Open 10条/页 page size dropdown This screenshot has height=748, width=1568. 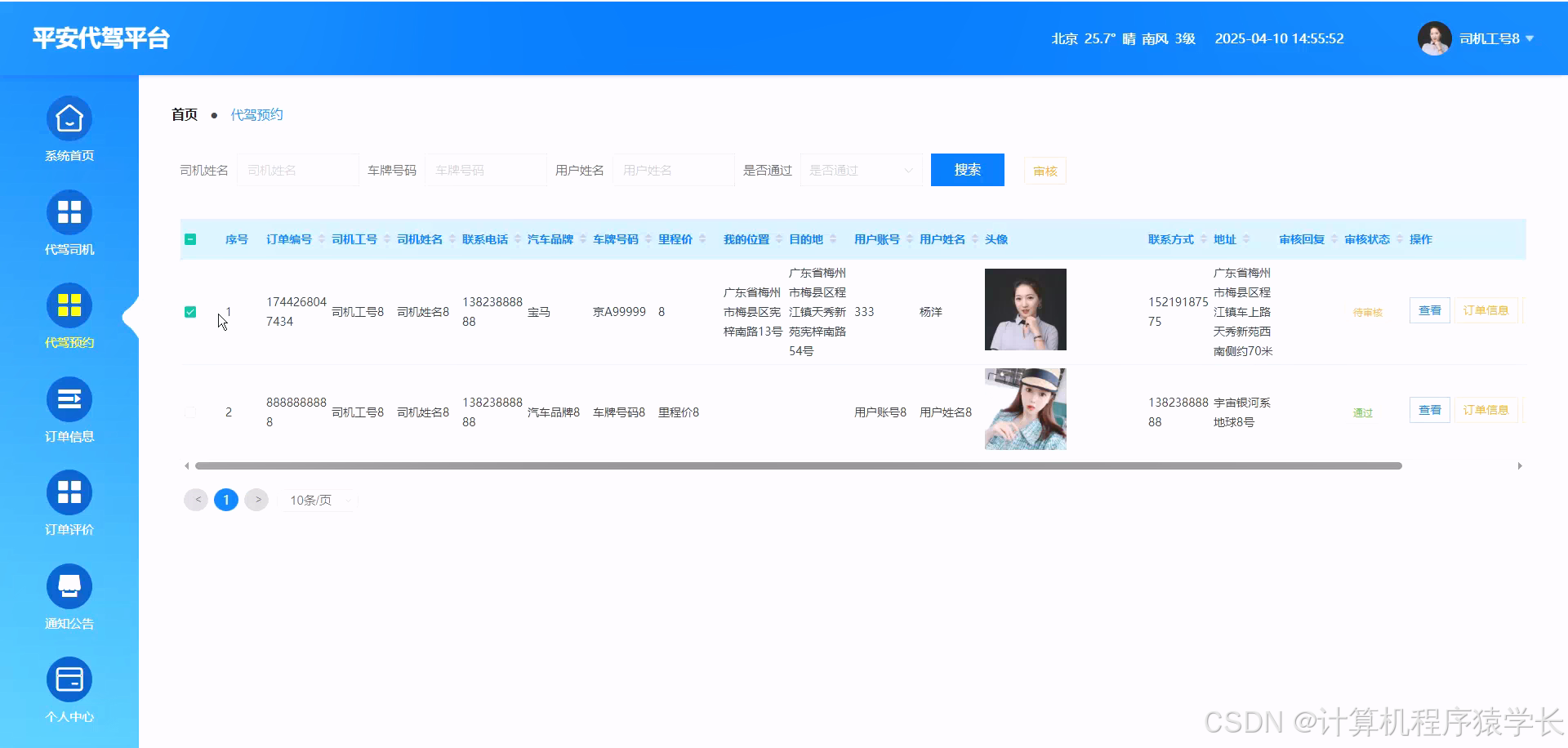pos(318,500)
